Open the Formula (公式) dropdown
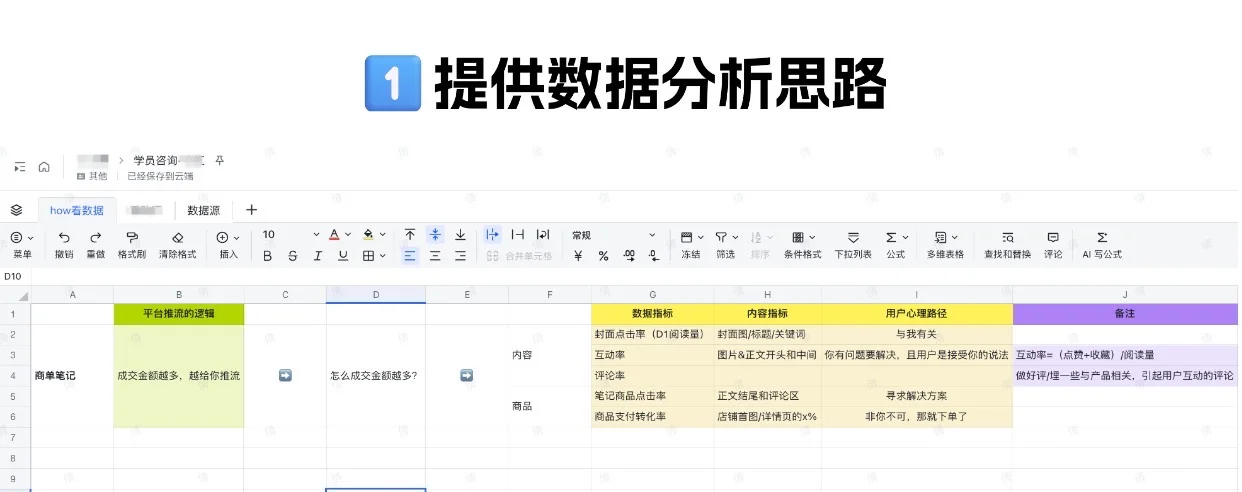This screenshot has width=1242, height=492. (895, 244)
